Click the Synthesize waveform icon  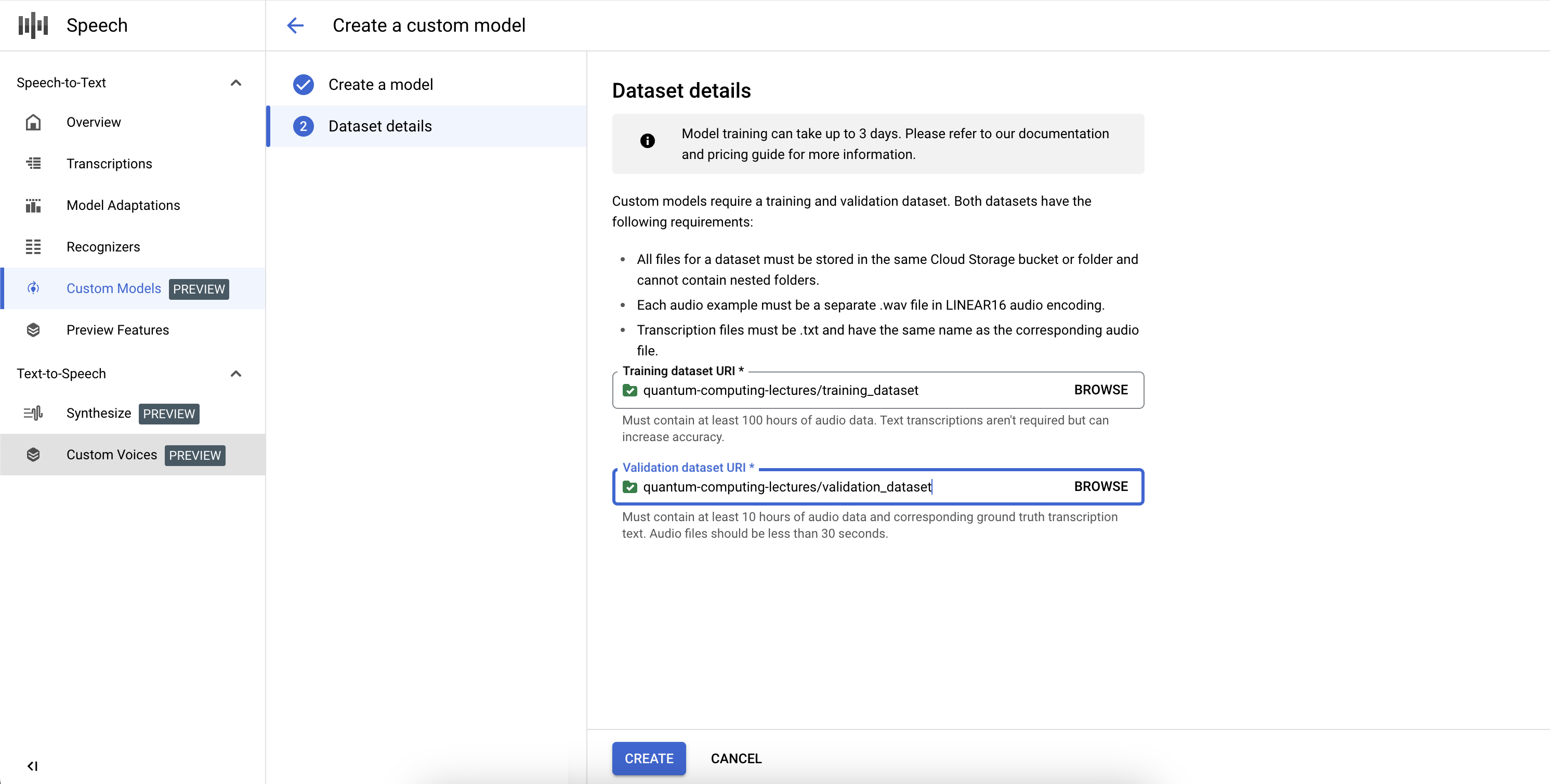(34, 413)
